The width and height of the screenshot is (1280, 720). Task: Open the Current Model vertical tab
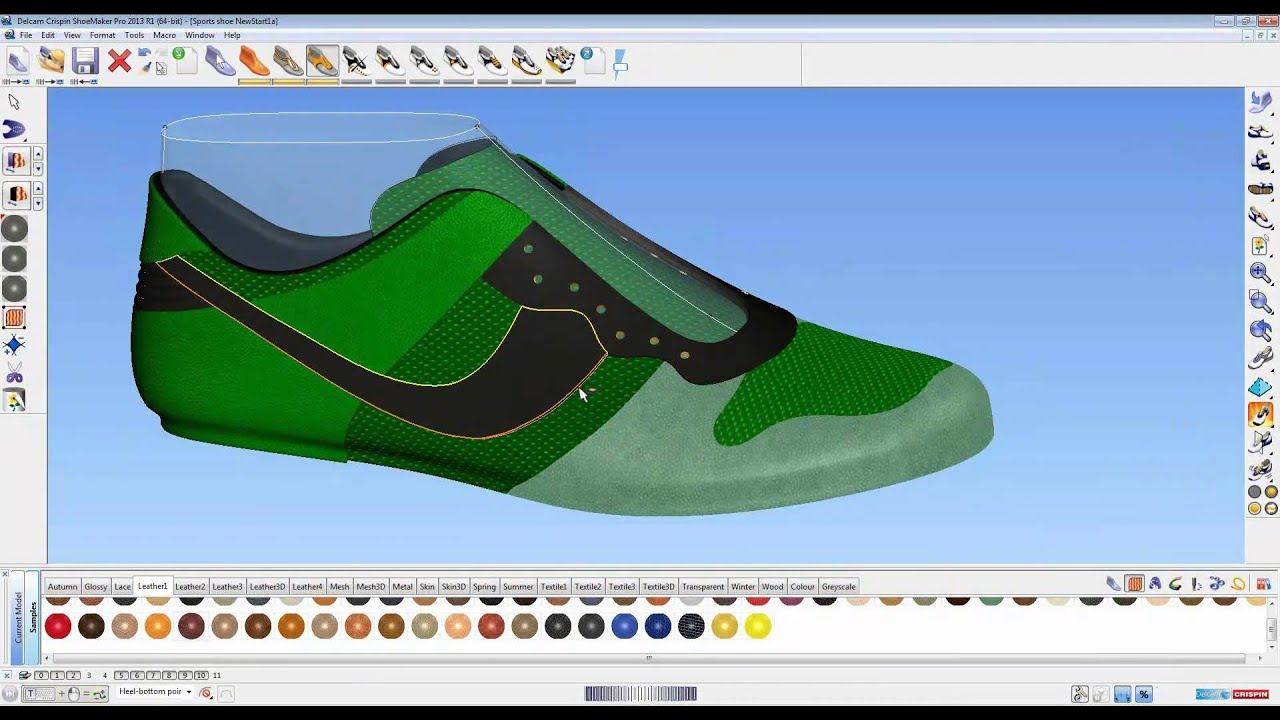click(x=18, y=618)
